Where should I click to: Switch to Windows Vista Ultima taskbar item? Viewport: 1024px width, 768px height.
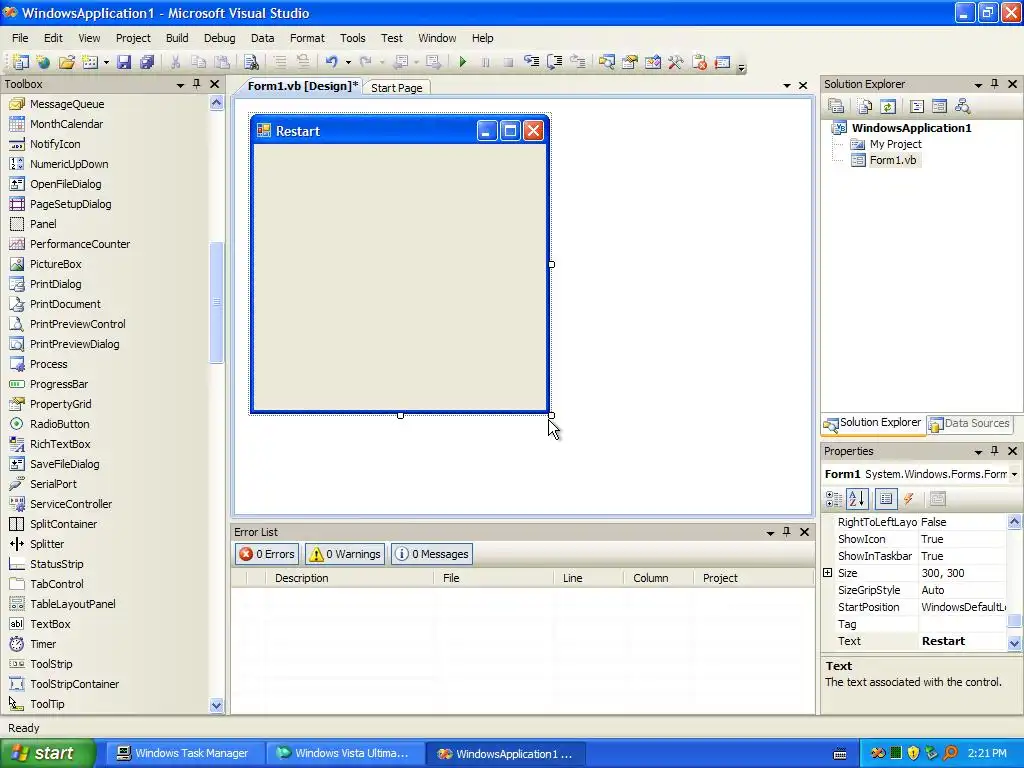(x=344, y=753)
